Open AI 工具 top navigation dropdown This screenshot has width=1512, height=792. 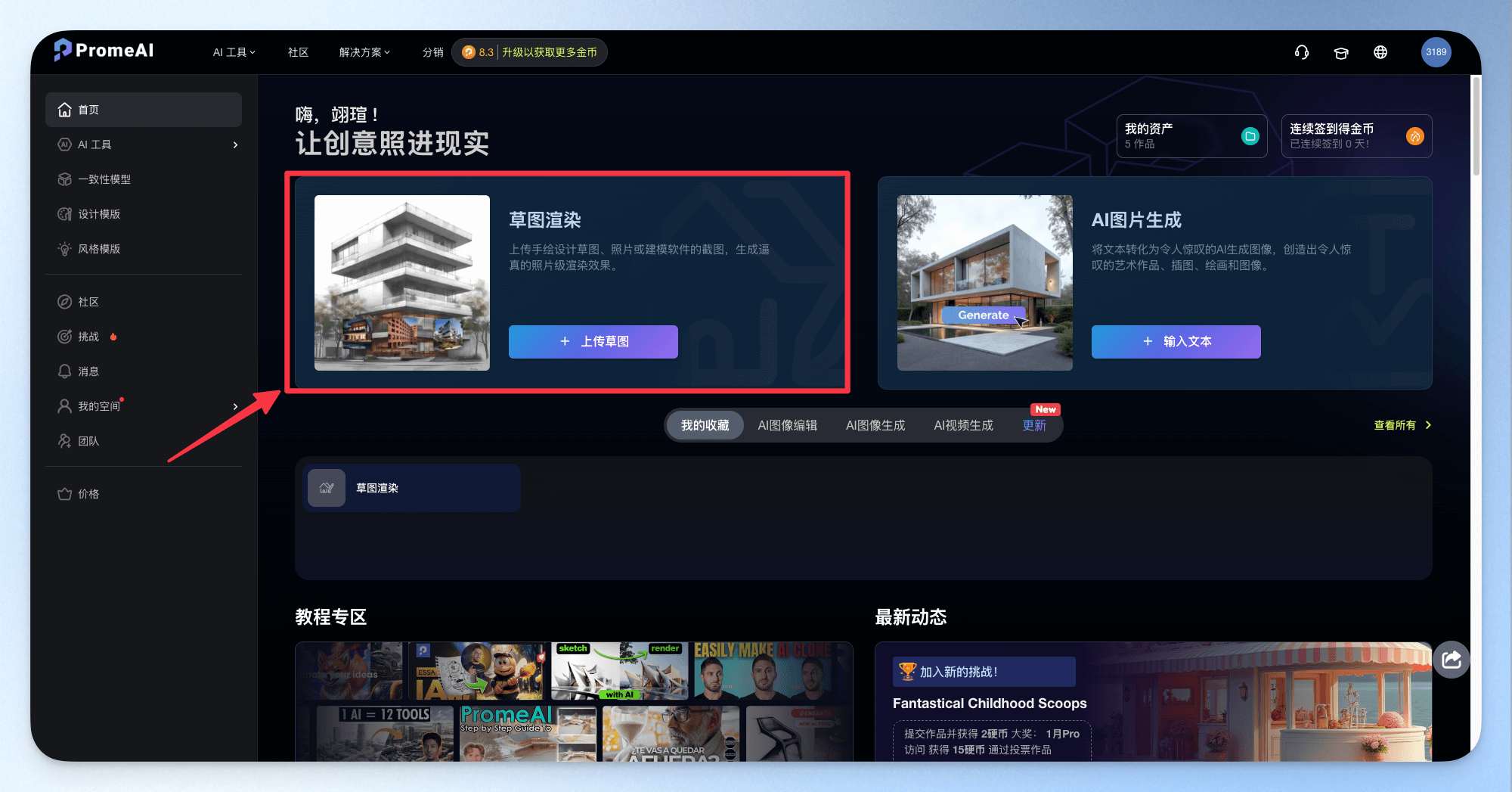coord(234,52)
